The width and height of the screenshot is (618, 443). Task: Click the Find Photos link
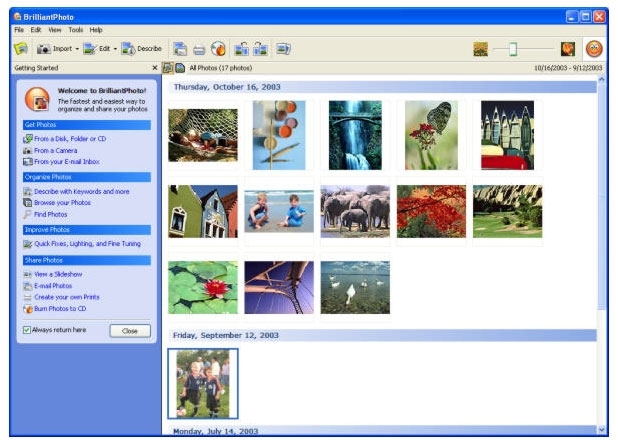50,214
